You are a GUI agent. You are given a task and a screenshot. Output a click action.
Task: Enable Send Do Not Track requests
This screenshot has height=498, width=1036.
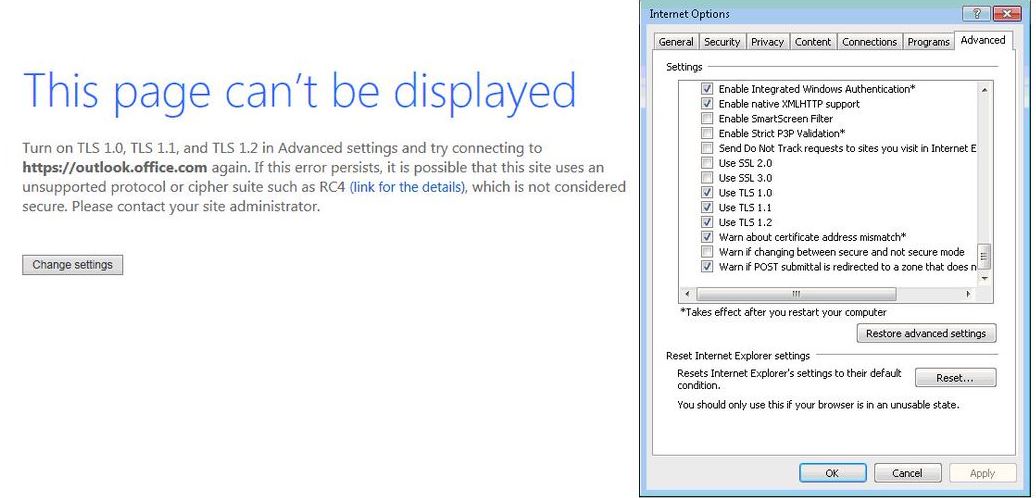707,148
